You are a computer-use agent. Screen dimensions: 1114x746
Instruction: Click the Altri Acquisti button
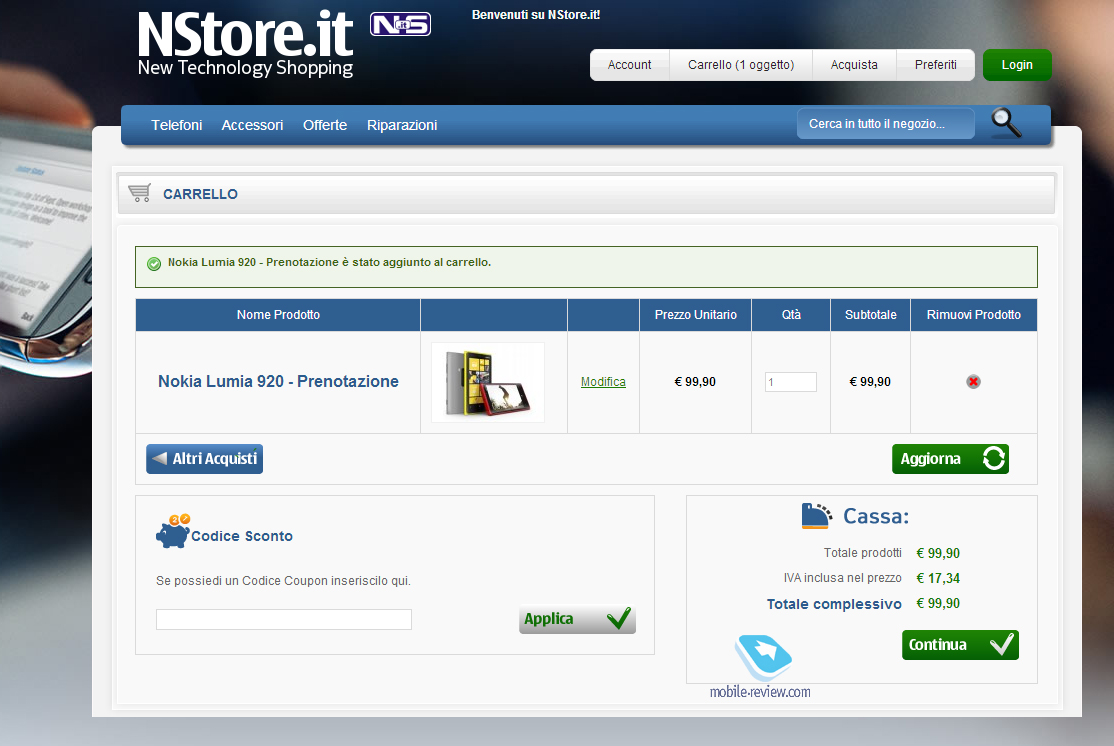(x=205, y=459)
